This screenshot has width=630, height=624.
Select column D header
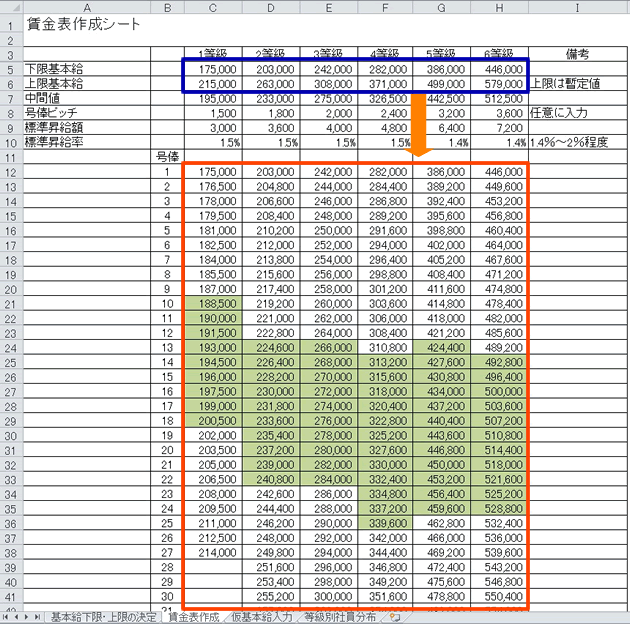tap(271, 7)
